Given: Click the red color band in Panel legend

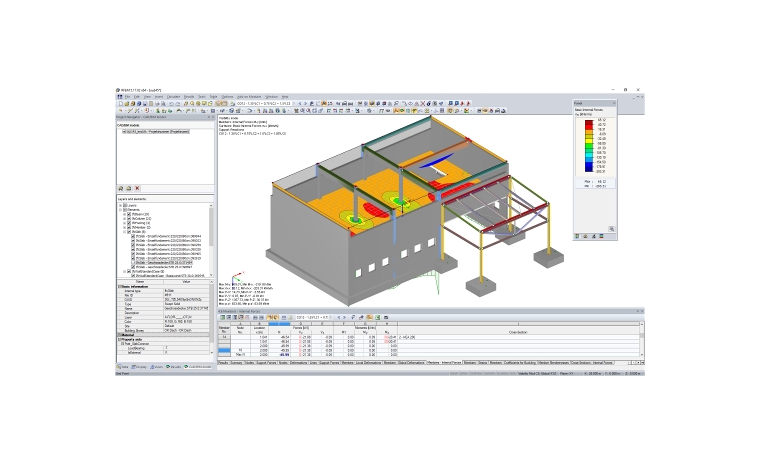Looking at the screenshot, I should (589, 127).
